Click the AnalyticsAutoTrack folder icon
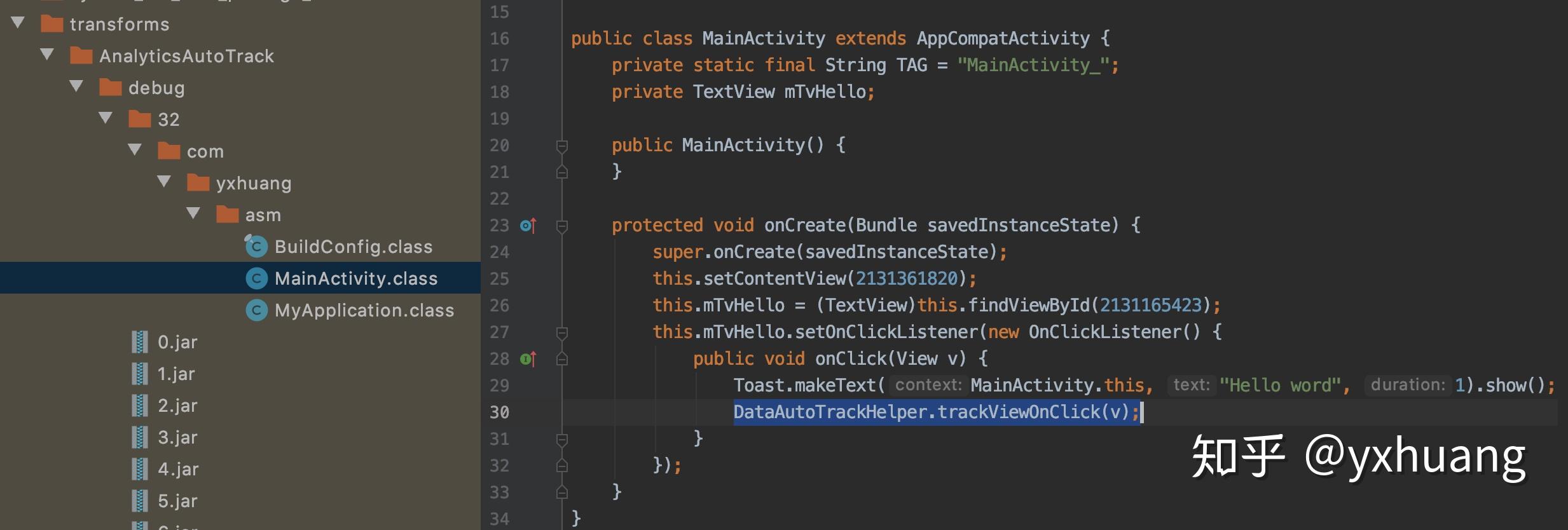 pyautogui.click(x=81, y=56)
